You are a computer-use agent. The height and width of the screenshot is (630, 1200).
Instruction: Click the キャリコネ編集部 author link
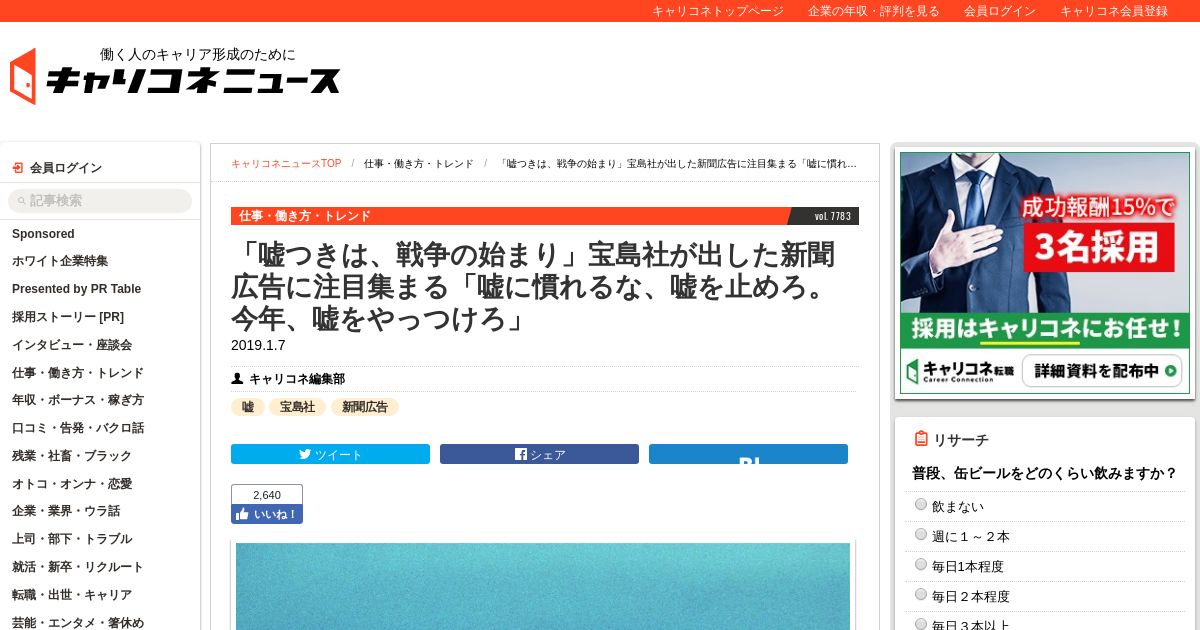pos(297,379)
